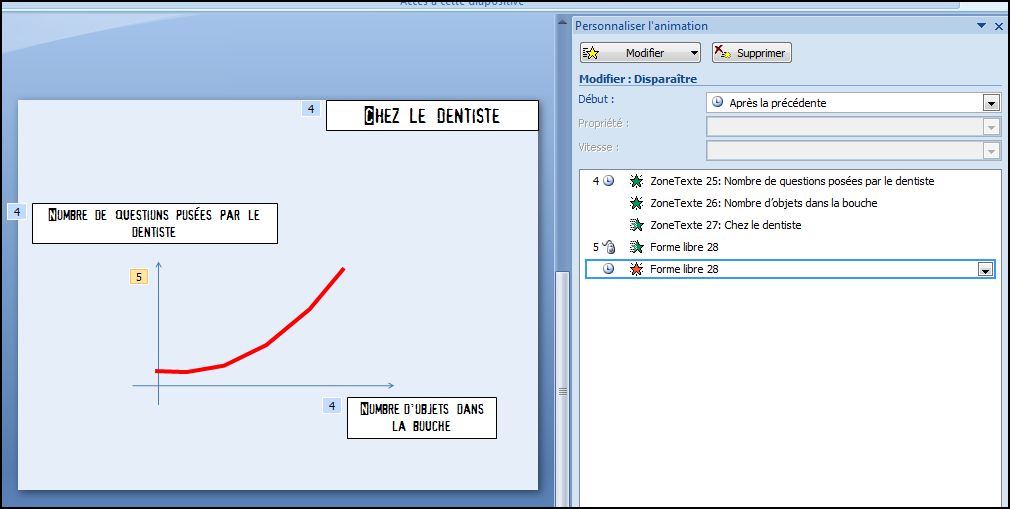Open the Début dropdown showing Après la précédente
Image resolution: width=1010 pixels, height=509 pixels.
[990, 102]
